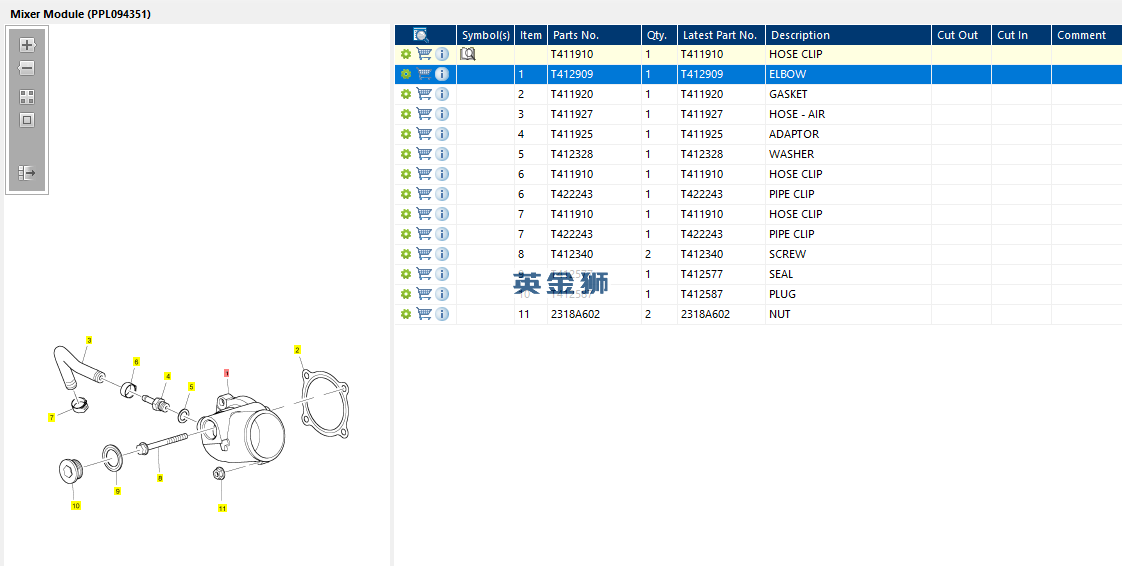The image size is (1122, 566).
Task: Click the Qty. column header
Action: [659, 35]
